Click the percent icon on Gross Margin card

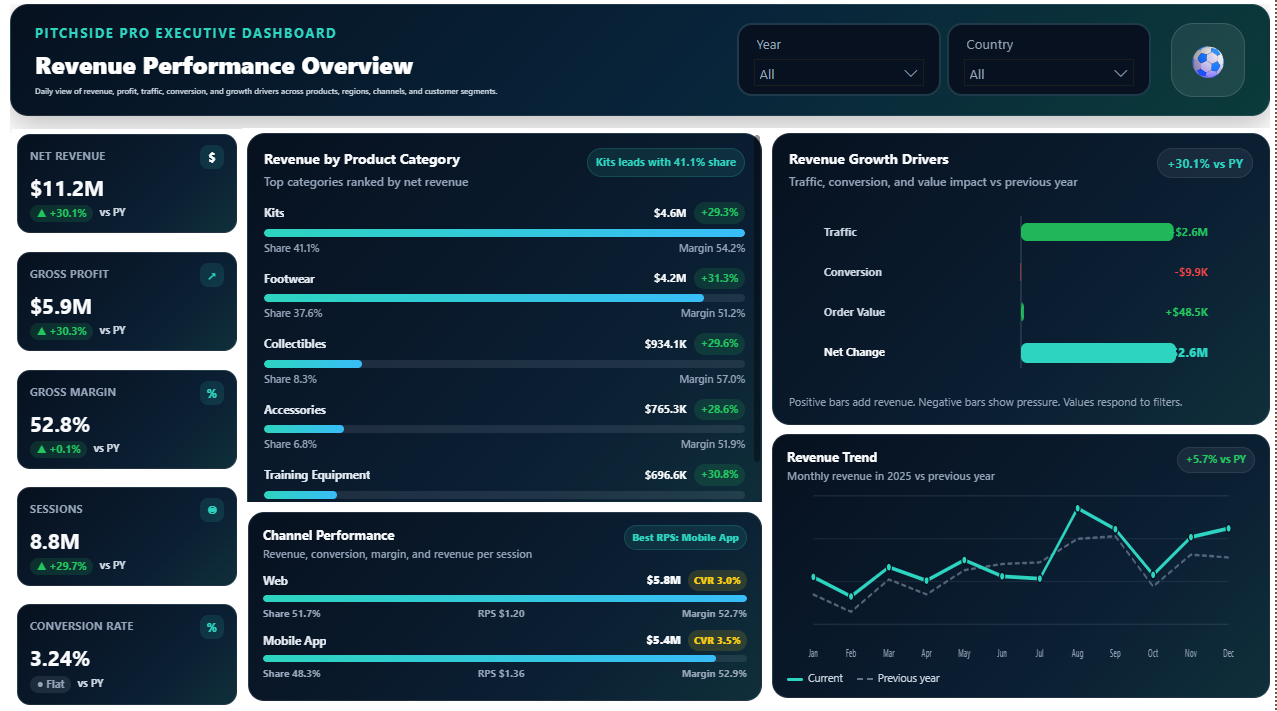coord(212,393)
